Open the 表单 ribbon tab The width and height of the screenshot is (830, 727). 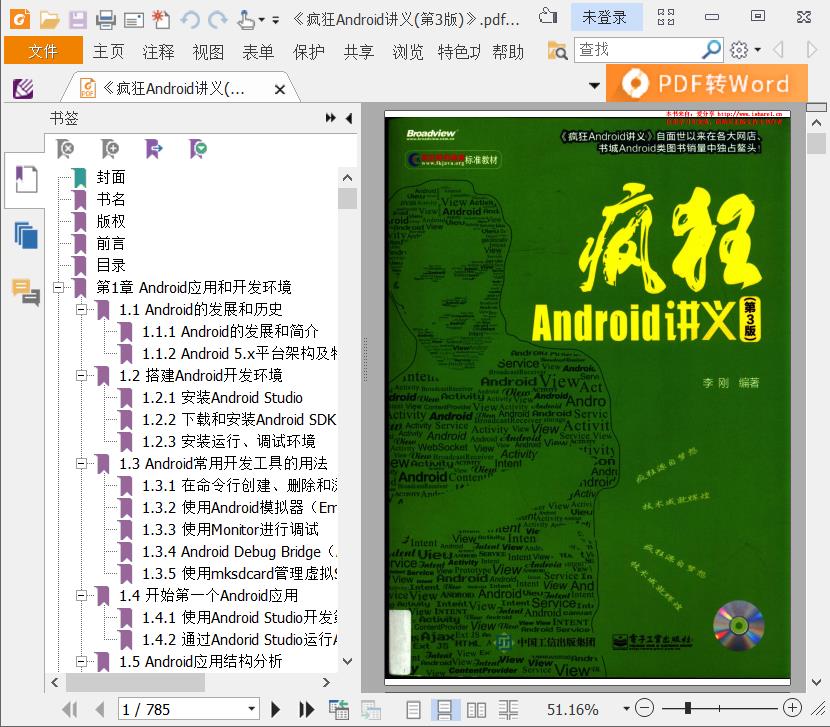pos(258,52)
